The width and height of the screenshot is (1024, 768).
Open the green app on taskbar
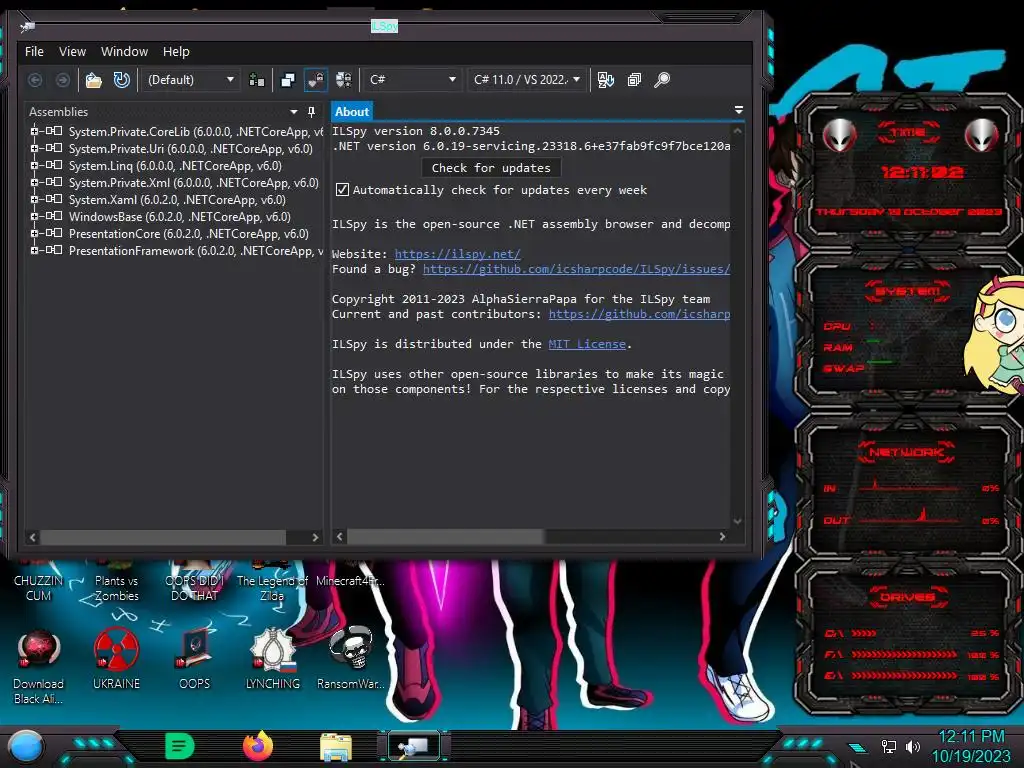[x=180, y=746]
